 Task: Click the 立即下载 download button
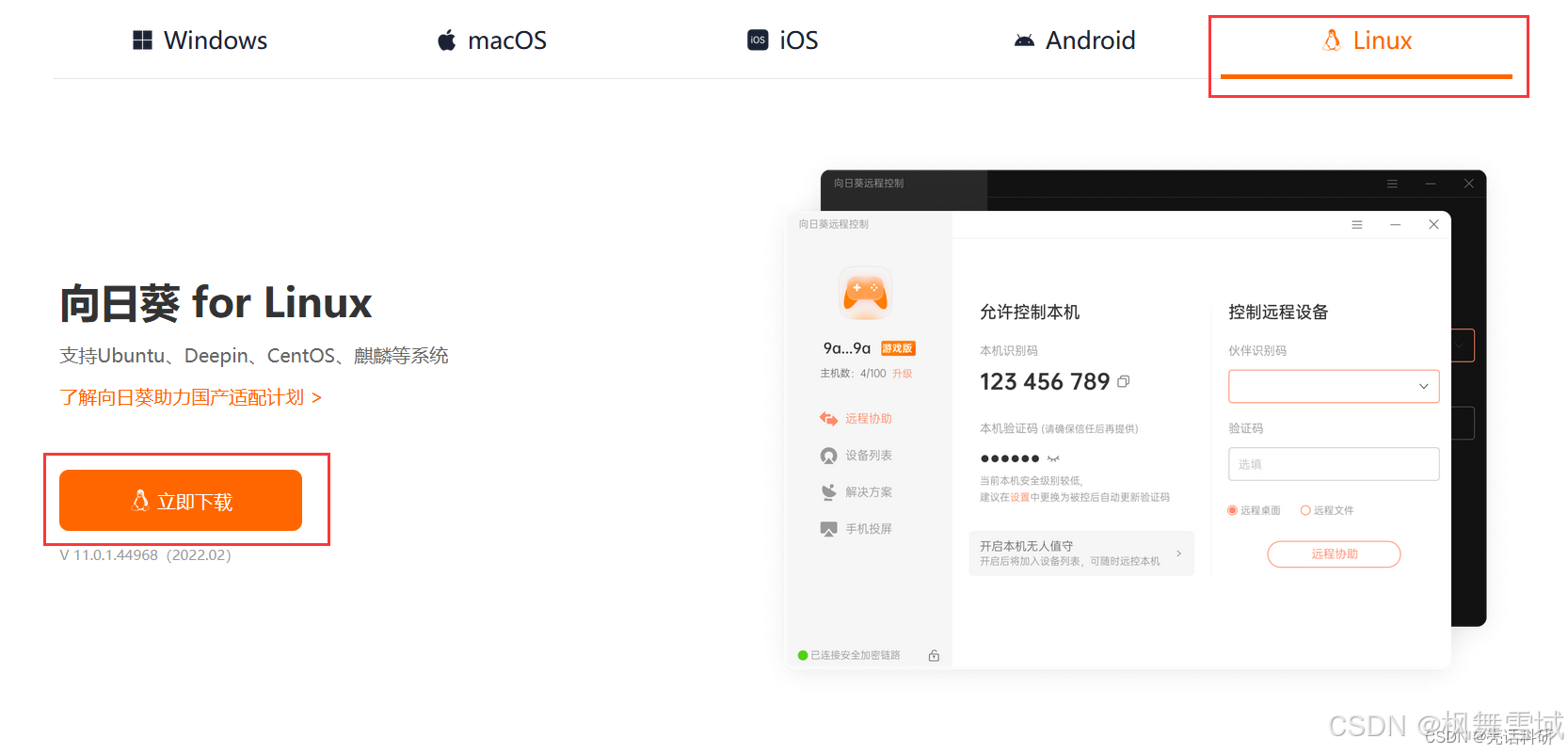pyautogui.click(x=181, y=501)
